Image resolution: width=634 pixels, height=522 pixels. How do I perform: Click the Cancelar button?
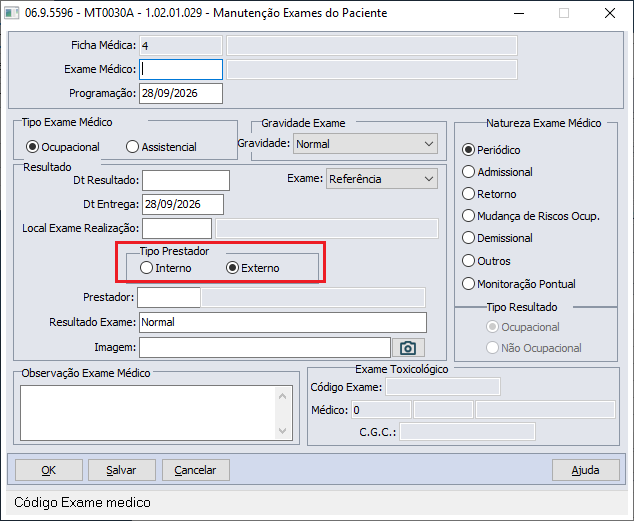[x=196, y=470]
